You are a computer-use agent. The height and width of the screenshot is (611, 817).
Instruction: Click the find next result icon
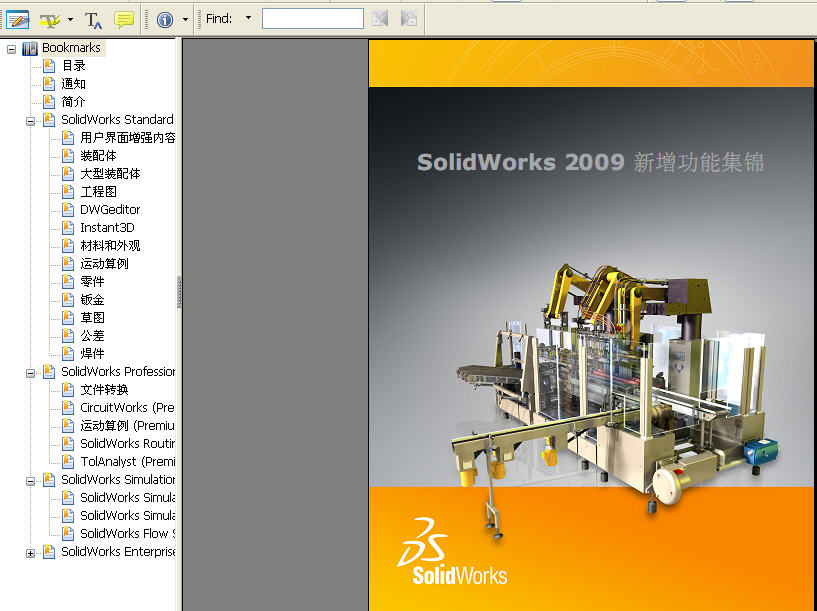(409, 19)
